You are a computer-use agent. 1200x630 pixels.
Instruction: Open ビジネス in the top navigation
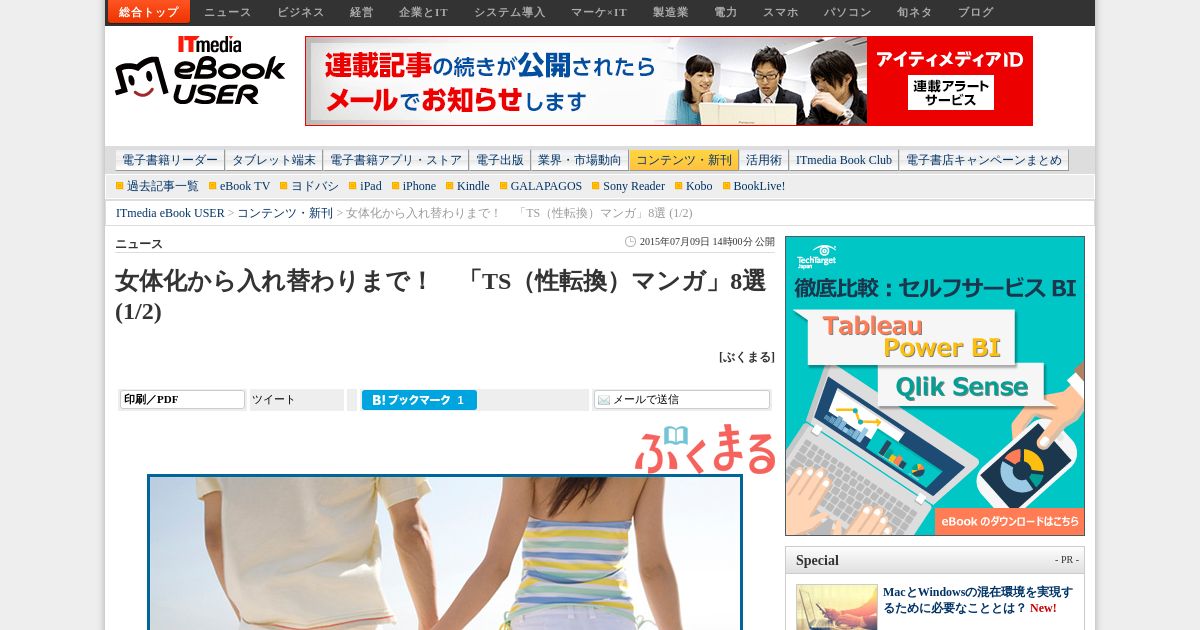click(301, 12)
